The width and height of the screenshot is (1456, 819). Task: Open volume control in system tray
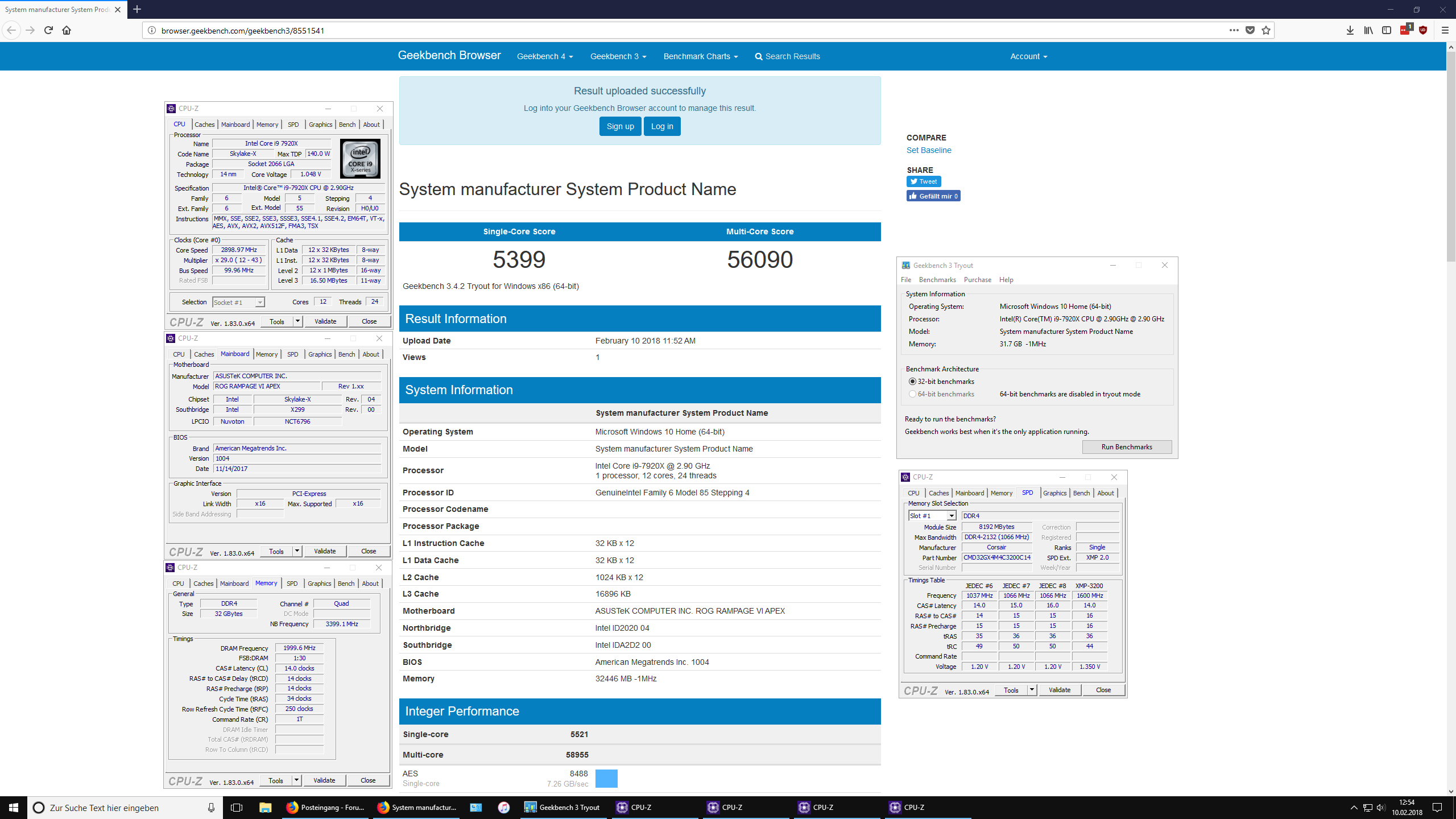coord(1381,808)
